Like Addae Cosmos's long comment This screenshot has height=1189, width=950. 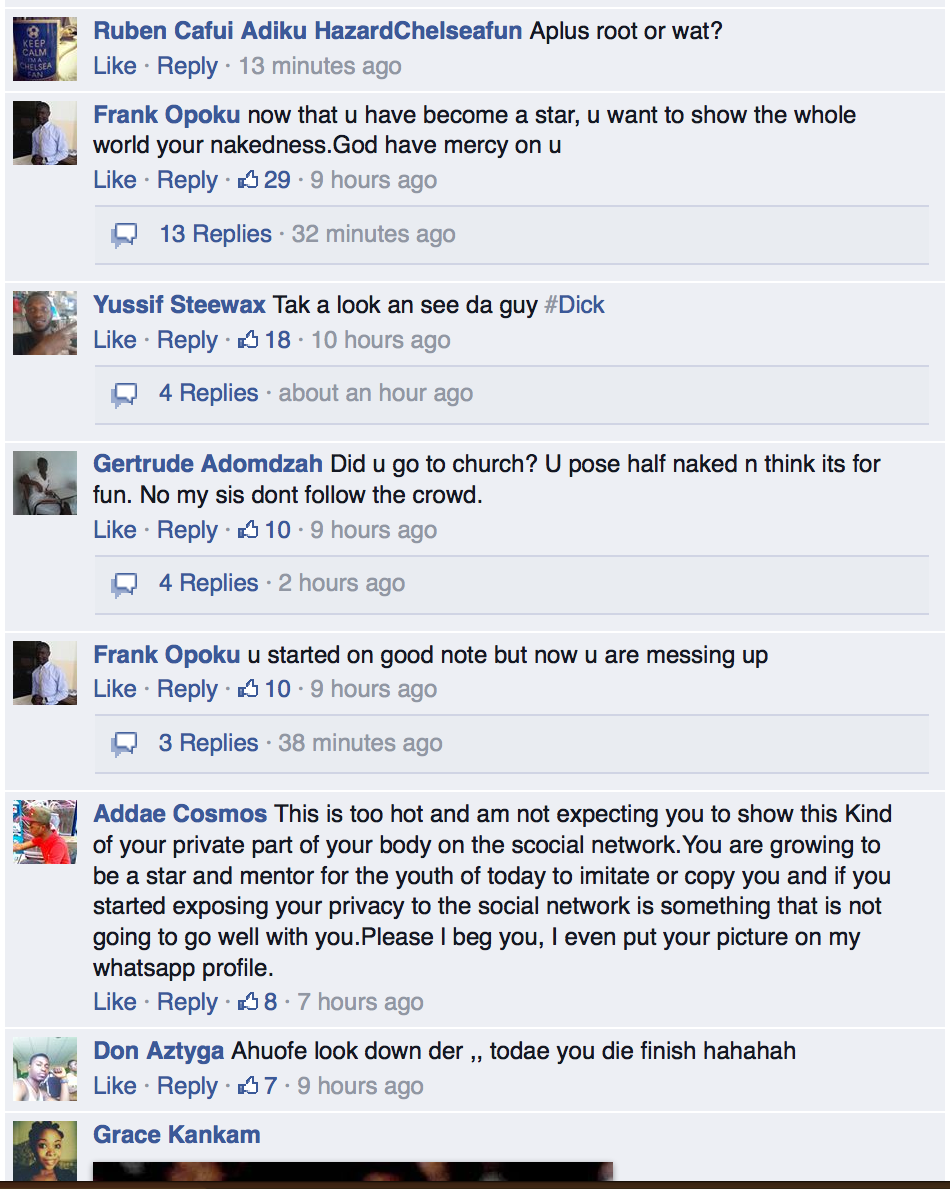(114, 1002)
